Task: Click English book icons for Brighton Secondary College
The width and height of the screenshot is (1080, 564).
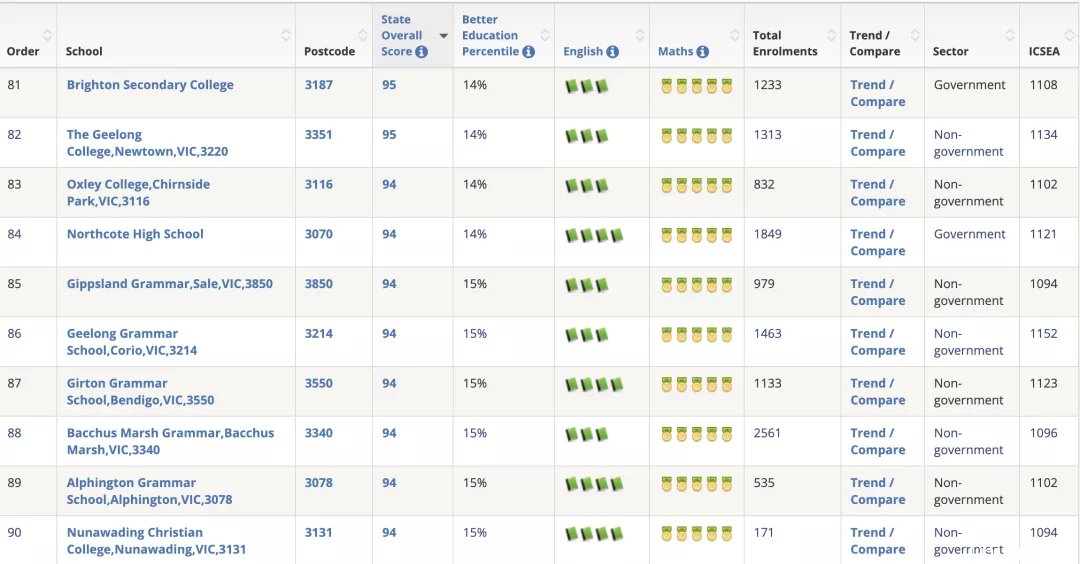Action: (587, 87)
